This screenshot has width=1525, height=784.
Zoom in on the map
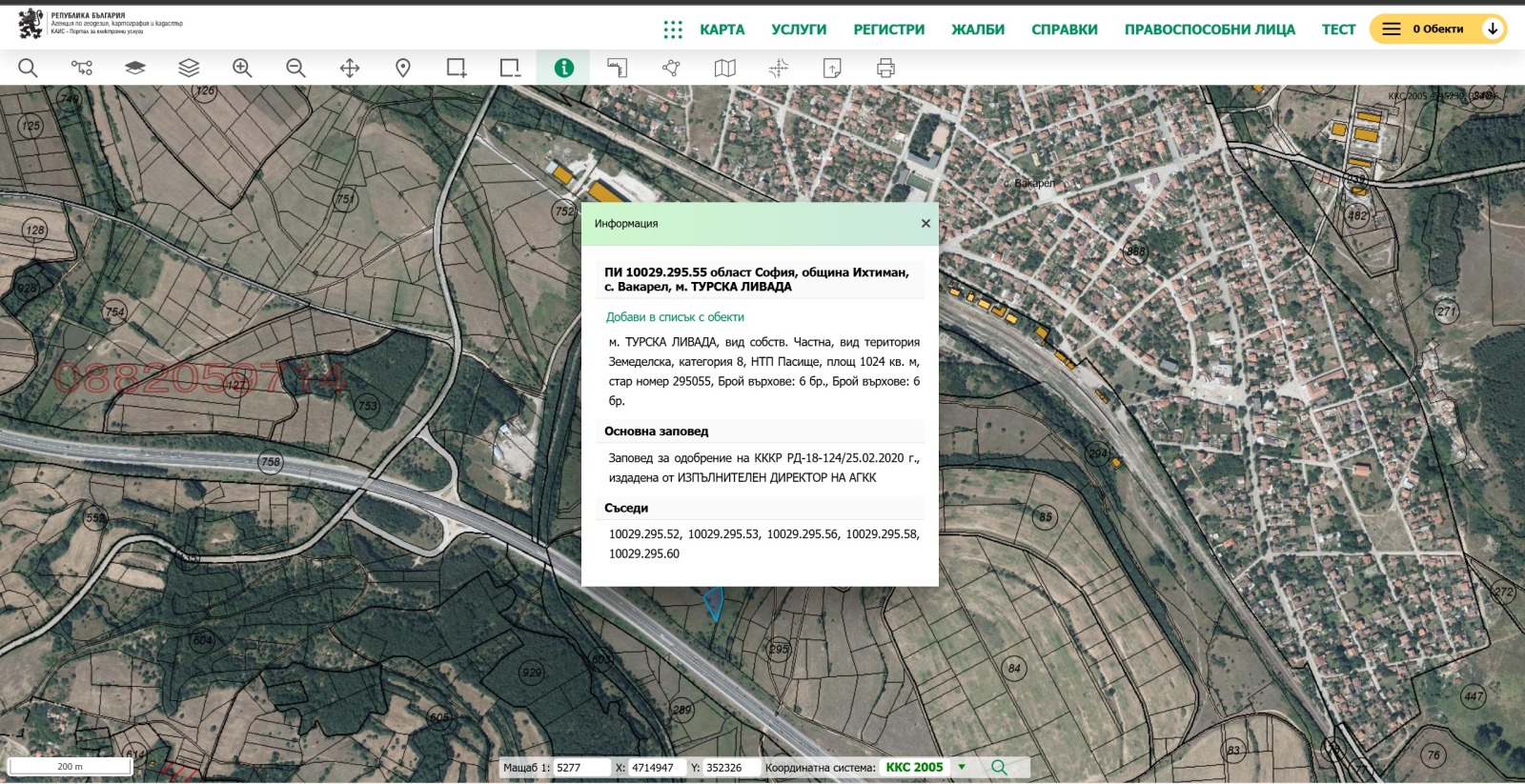click(242, 68)
